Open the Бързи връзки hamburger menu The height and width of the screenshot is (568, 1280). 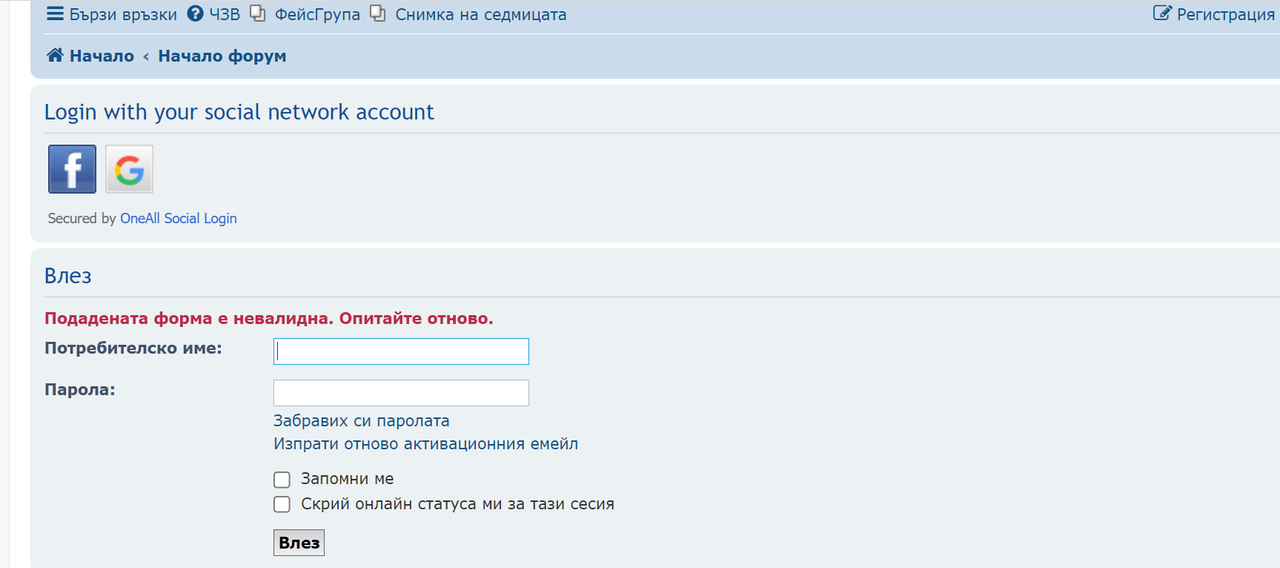[112, 14]
